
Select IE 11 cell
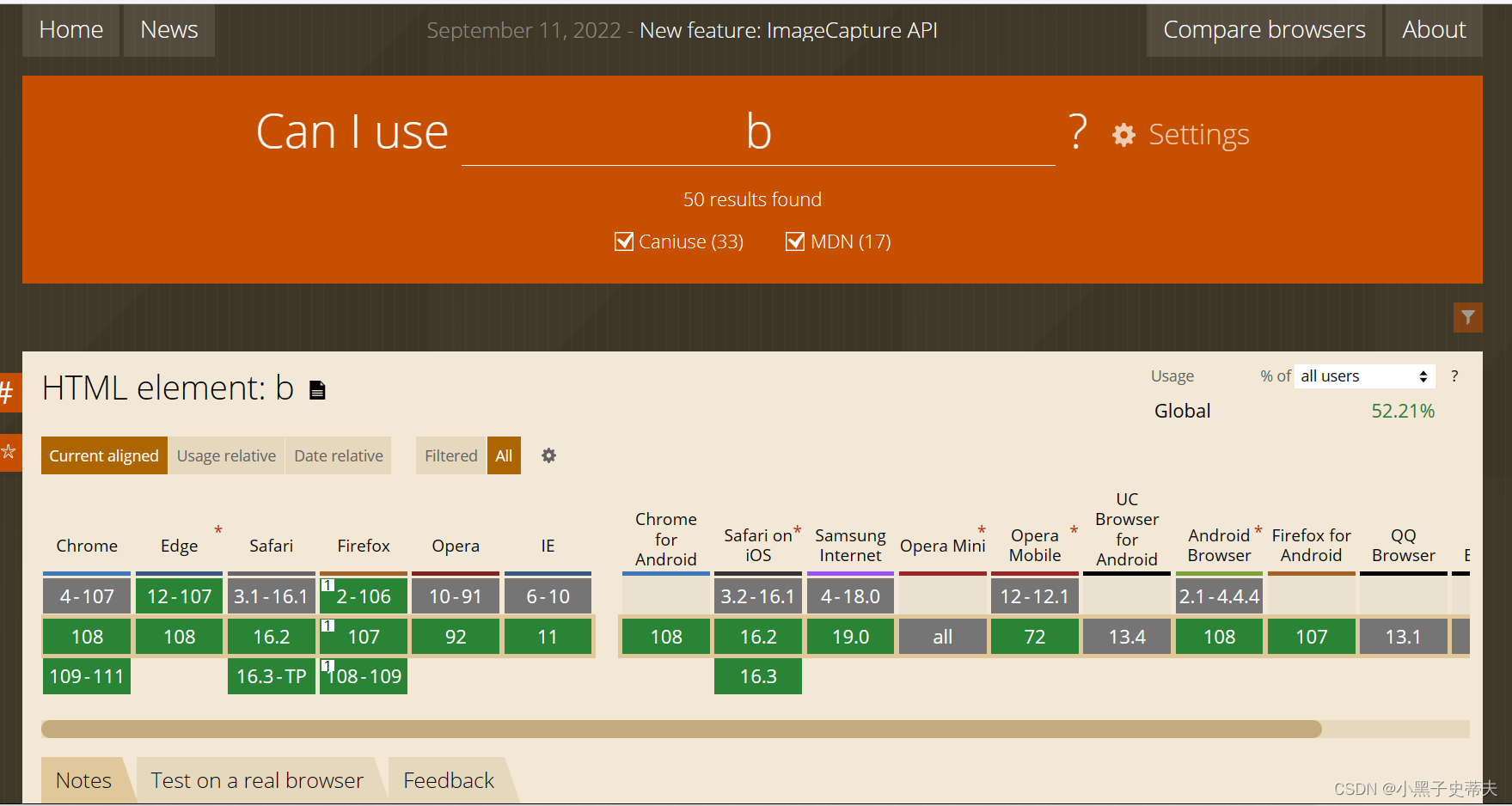548,637
